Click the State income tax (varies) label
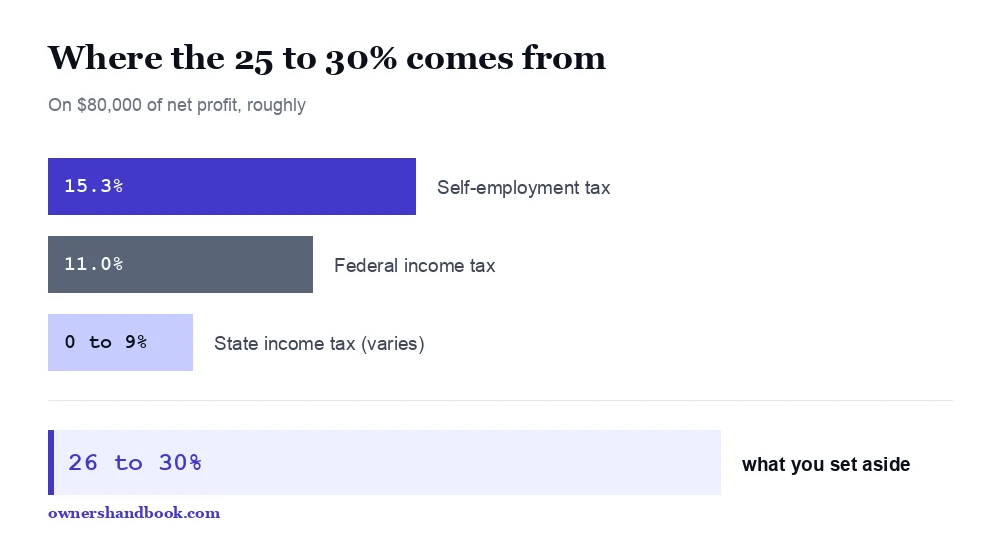The height and width of the screenshot is (548, 1000). pos(319,344)
